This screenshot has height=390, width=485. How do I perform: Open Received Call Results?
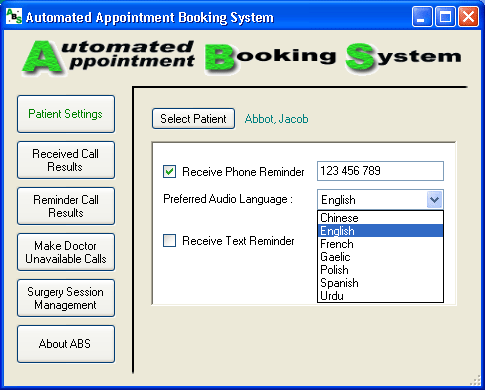click(x=66, y=160)
